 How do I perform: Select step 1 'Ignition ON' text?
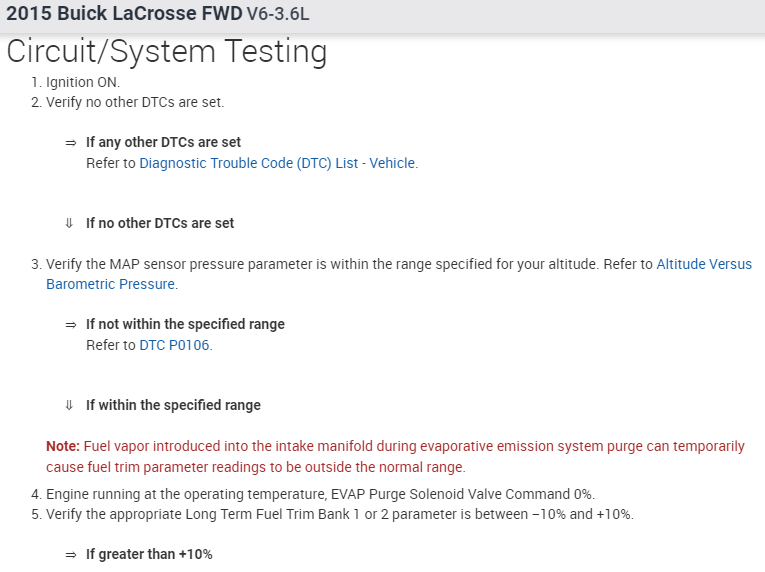point(83,82)
